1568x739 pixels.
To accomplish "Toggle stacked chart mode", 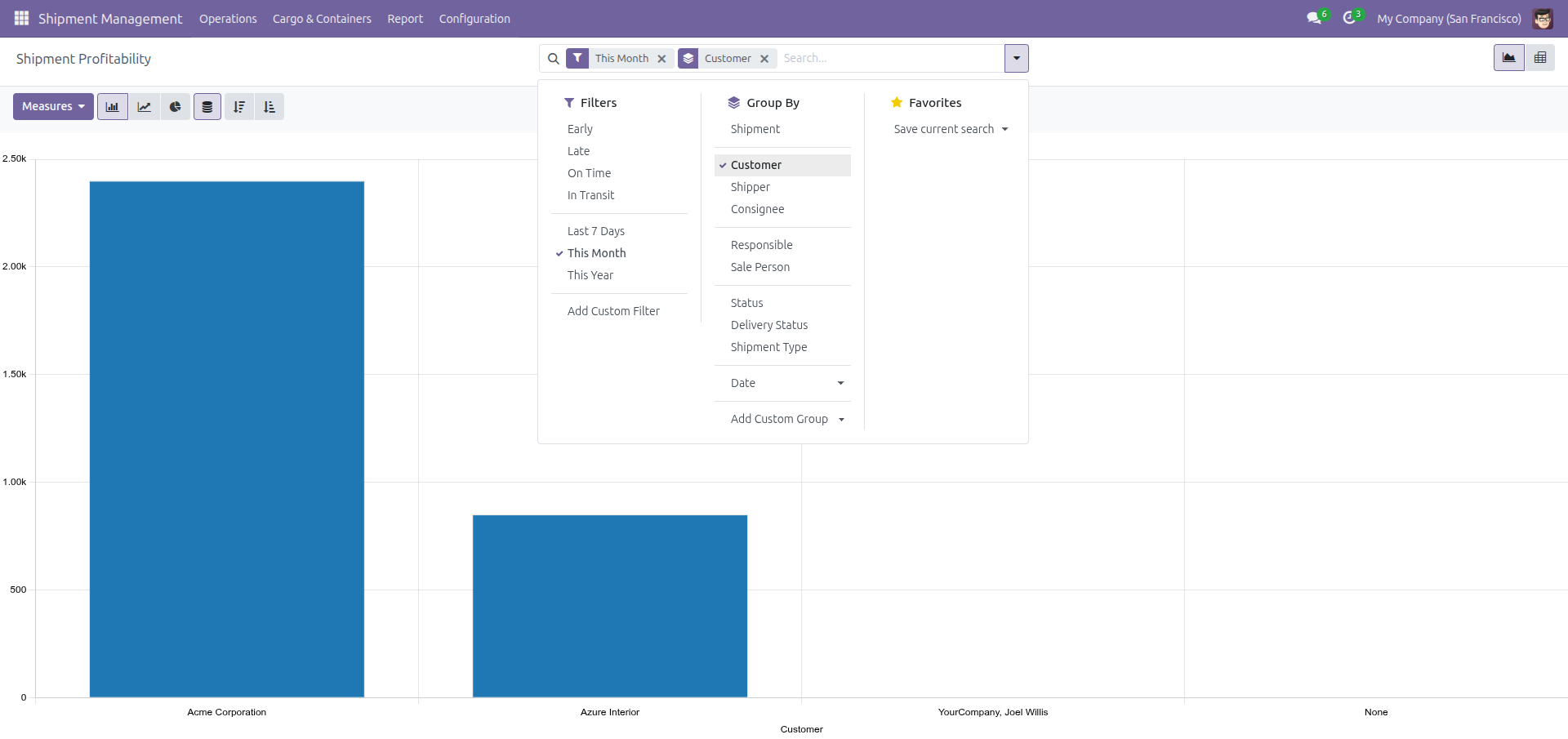I will [207, 107].
